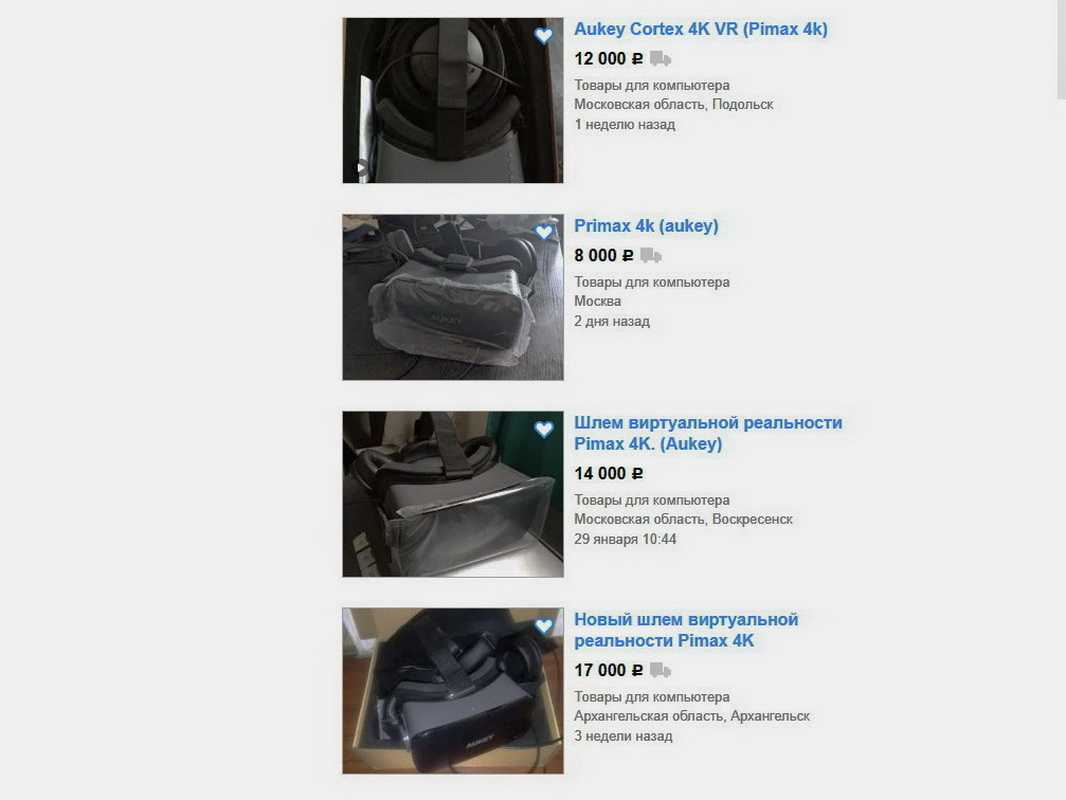View photo of Aukey Cortex headset in case

[453, 101]
